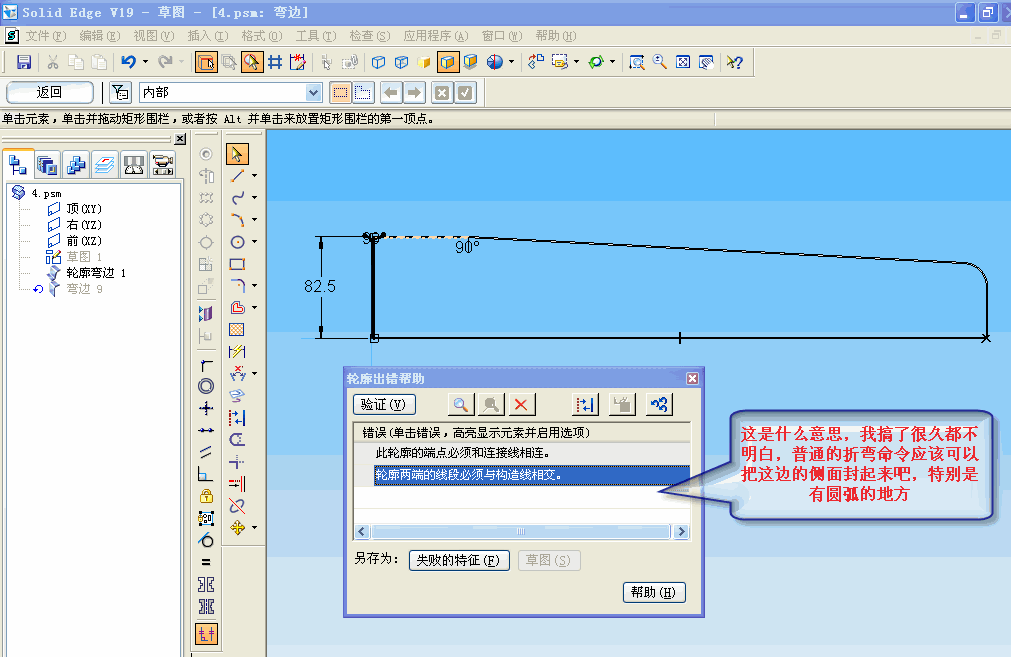Click the context Help question icon
The width and height of the screenshot is (1011, 657).
(x=734, y=62)
